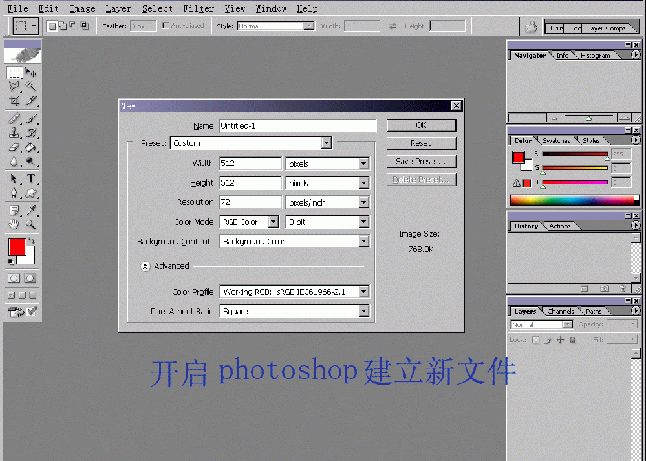646x461 pixels.
Task: Choose New selection mode in options bar
Action: pyautogui.click(x=52, y=26)
